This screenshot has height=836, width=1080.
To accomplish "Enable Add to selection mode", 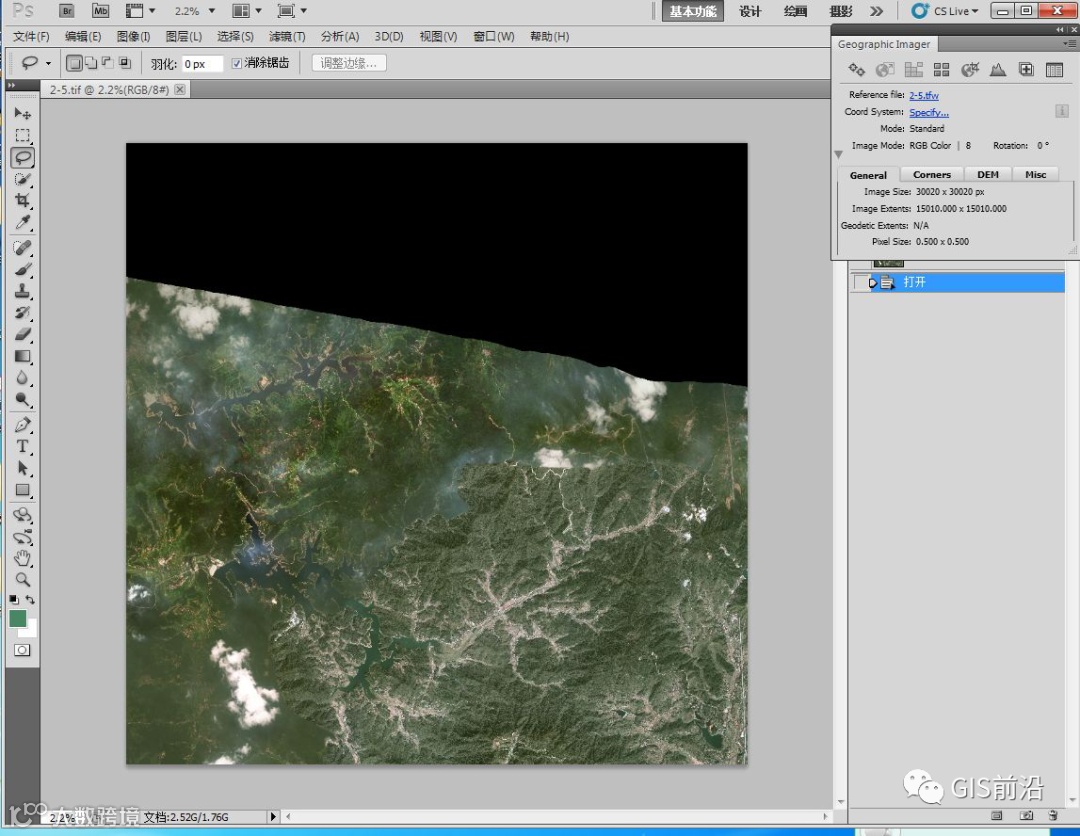I will (x=90, y=63).
